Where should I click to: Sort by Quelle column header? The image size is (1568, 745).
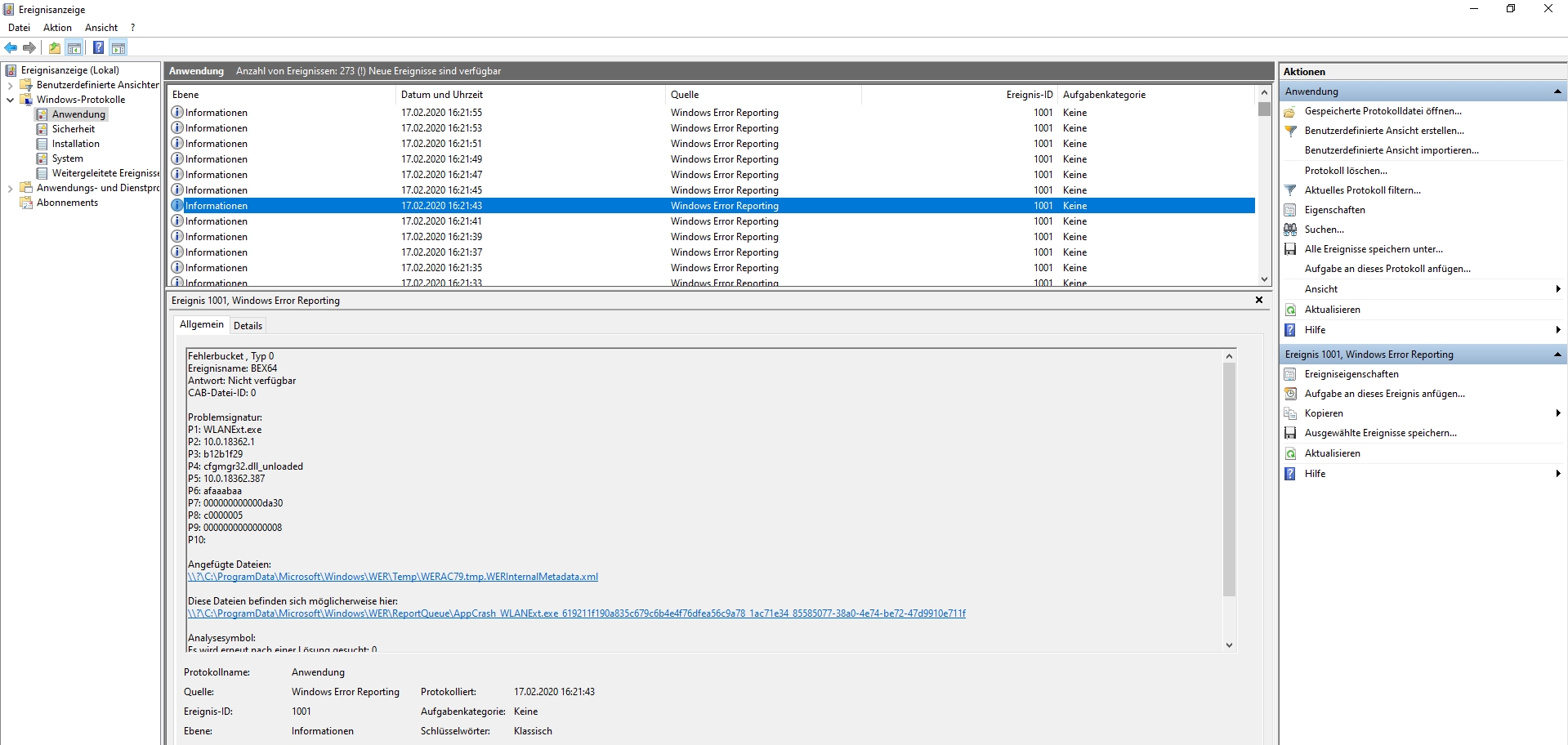763,95
